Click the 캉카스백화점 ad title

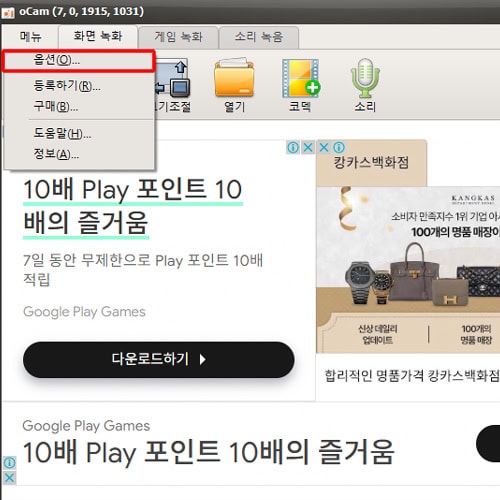tap(371, 163)
